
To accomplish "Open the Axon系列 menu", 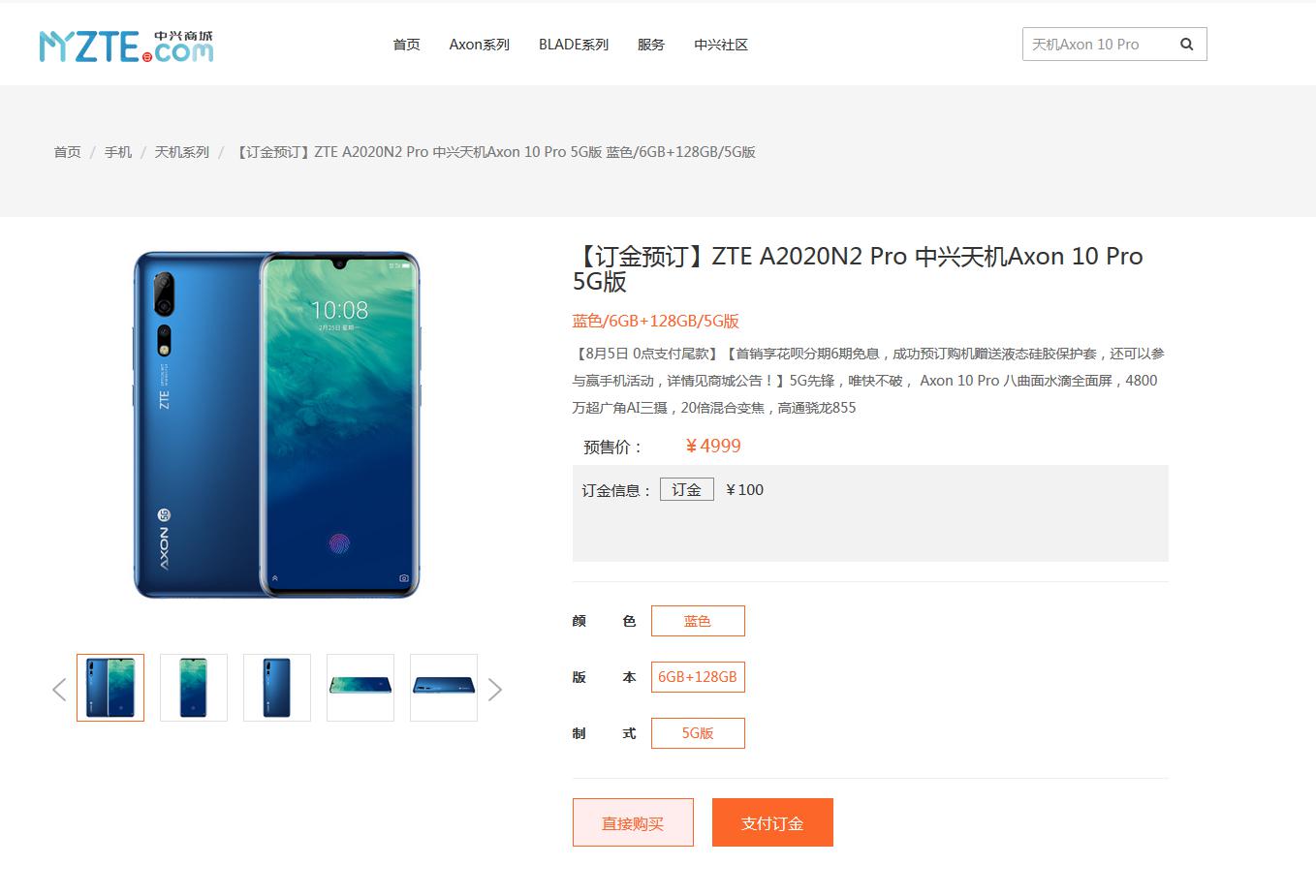I will [479, 45].
